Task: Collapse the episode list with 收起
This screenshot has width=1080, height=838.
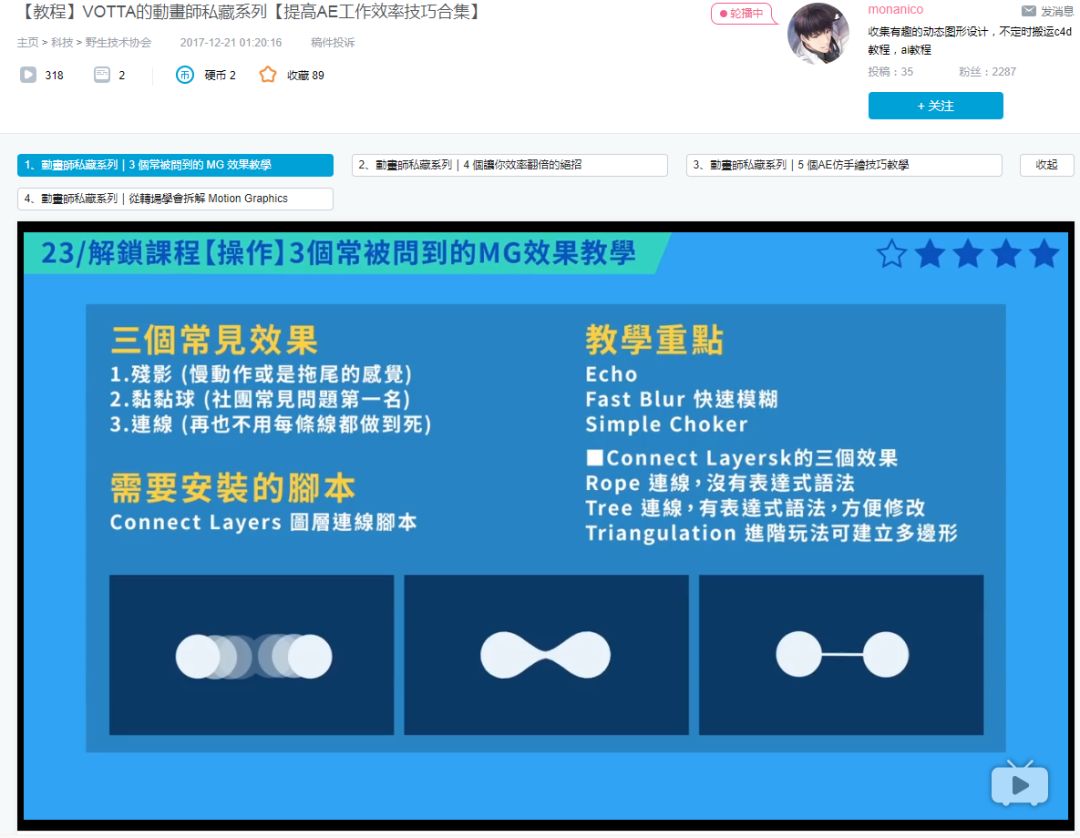Action: (1046, 165)
